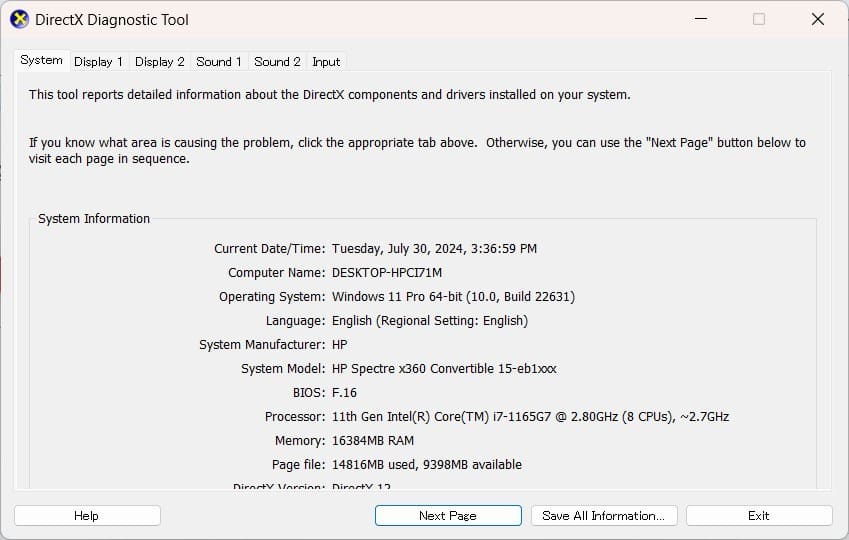Open the Display 2 tab
This screenshot has height=540, width=849.
pyautogui.click(x=160, y=62)
